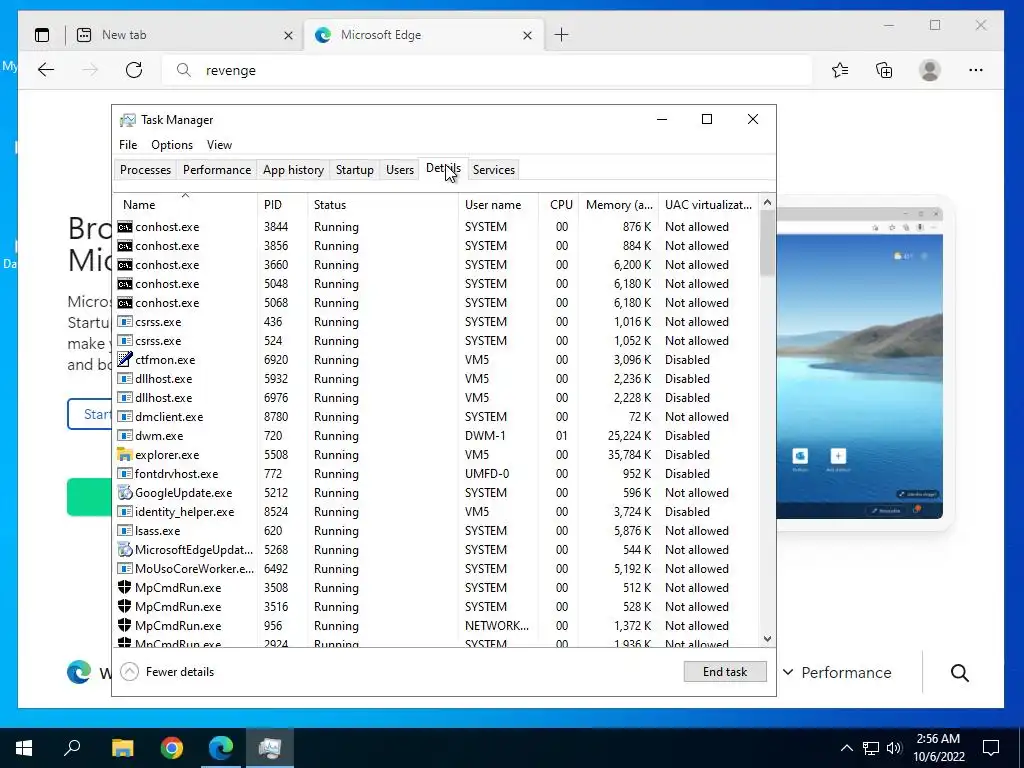Viewport: 1024px width, 768px height.
Task: Click the GoogleUpdate.exe process icon
Action: click(125, 492)
